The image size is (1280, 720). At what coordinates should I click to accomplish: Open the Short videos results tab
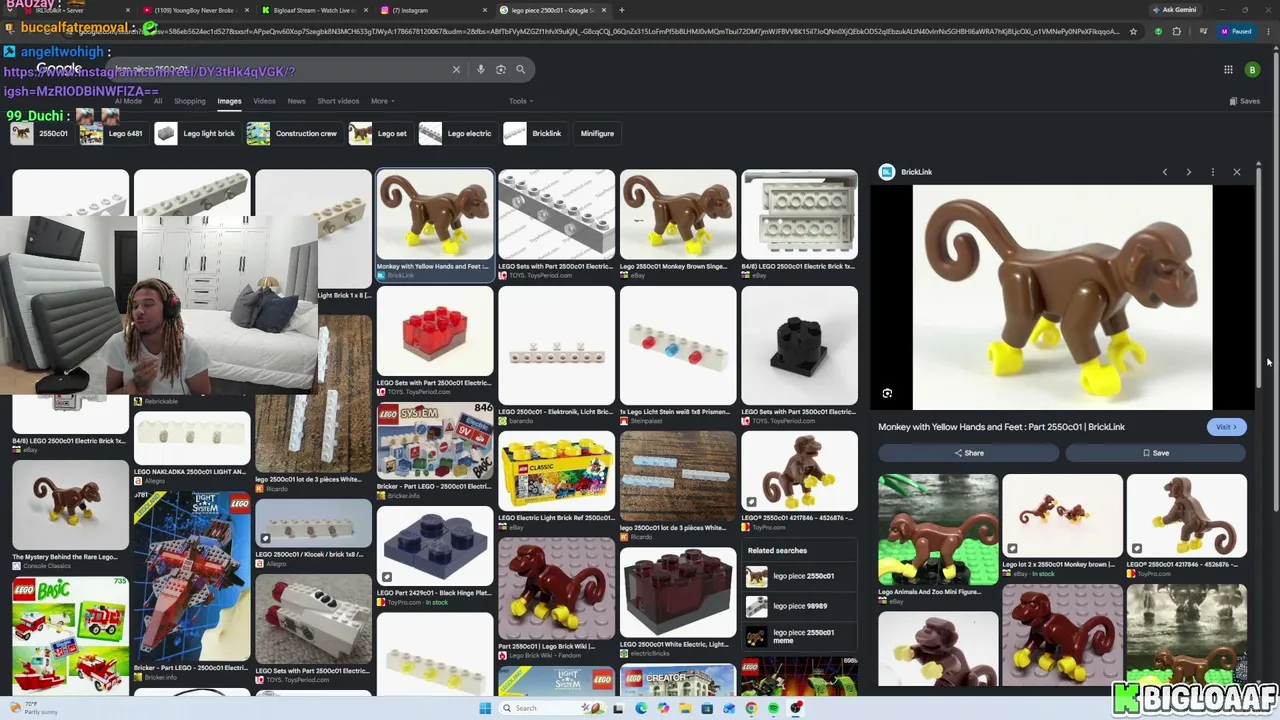point(338,101)
